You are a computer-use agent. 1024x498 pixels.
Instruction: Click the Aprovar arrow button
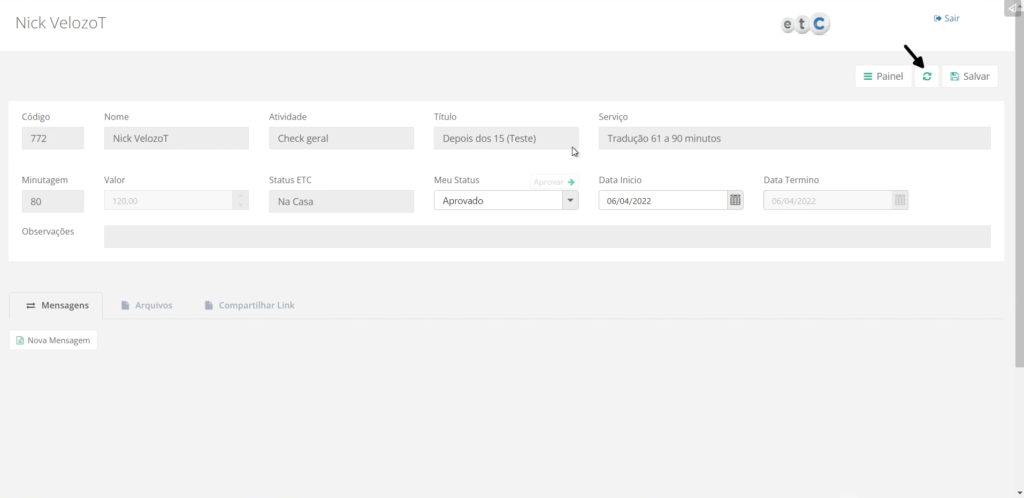[554, 182]
